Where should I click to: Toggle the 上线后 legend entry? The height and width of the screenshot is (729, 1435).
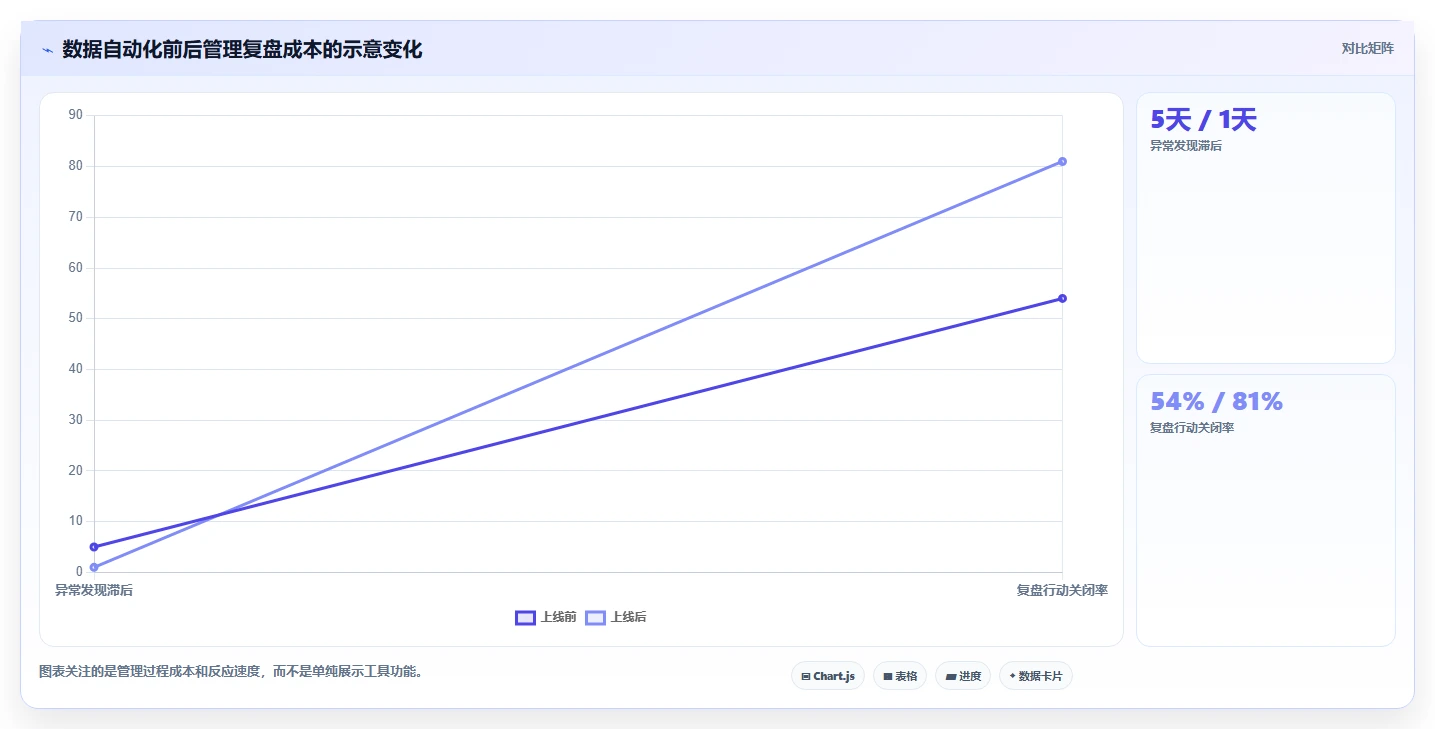pyautogui.click(x=616, y=617)
